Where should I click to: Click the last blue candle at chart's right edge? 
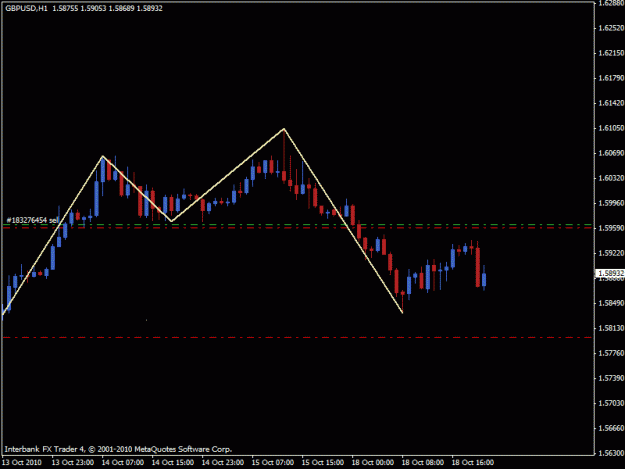(x=484, y=279)
